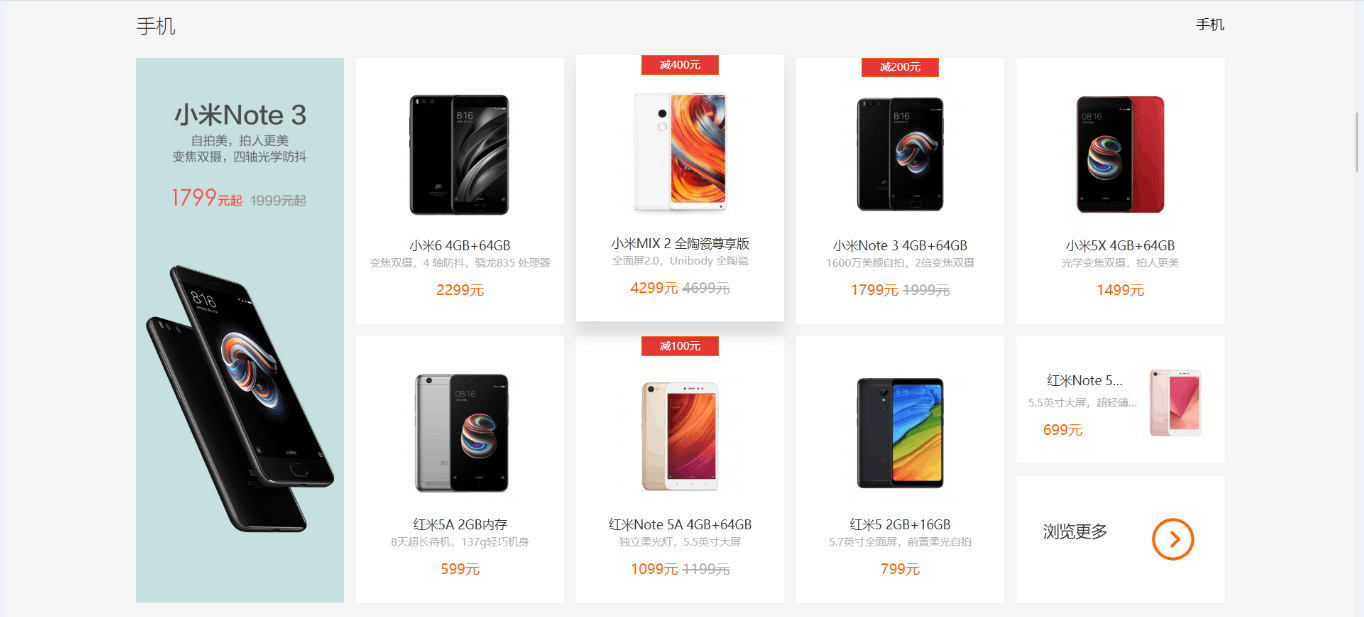Open the 浏览更多 link
1364x617 pixels.
[x=1075, y=532]
